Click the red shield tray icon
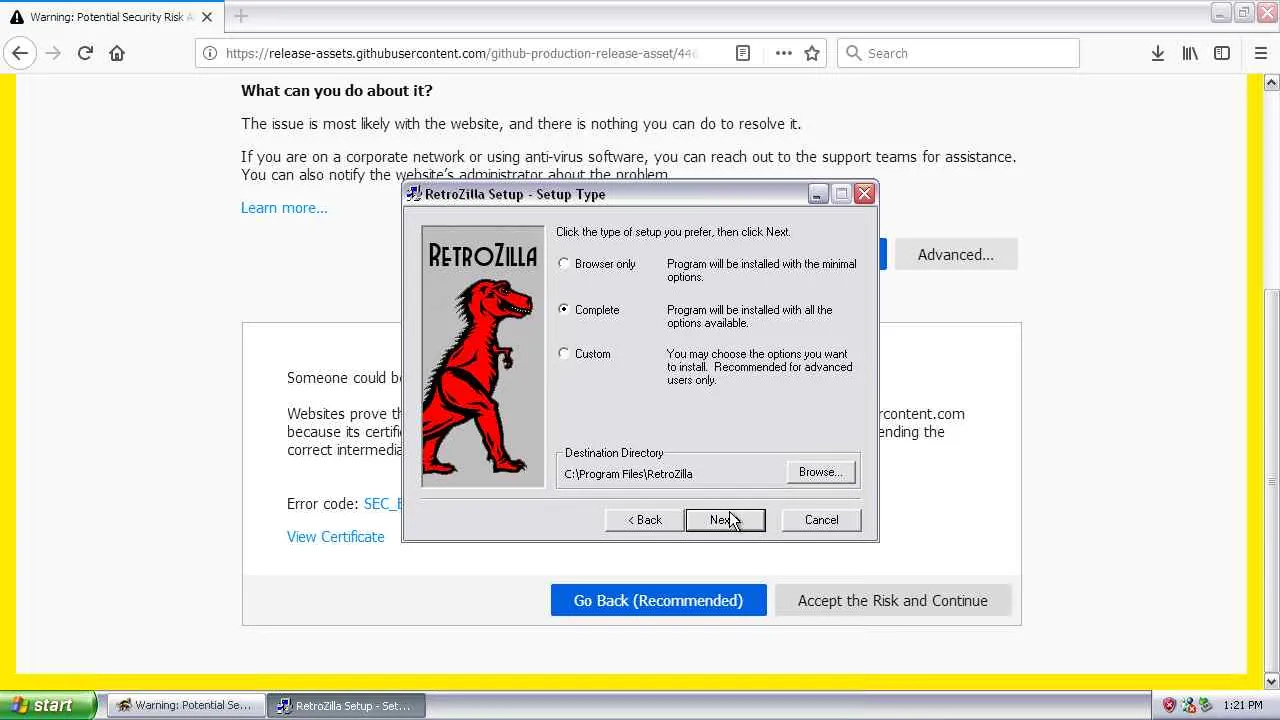This screenshot has height=720, width=1280. [x=1169, y=705]
